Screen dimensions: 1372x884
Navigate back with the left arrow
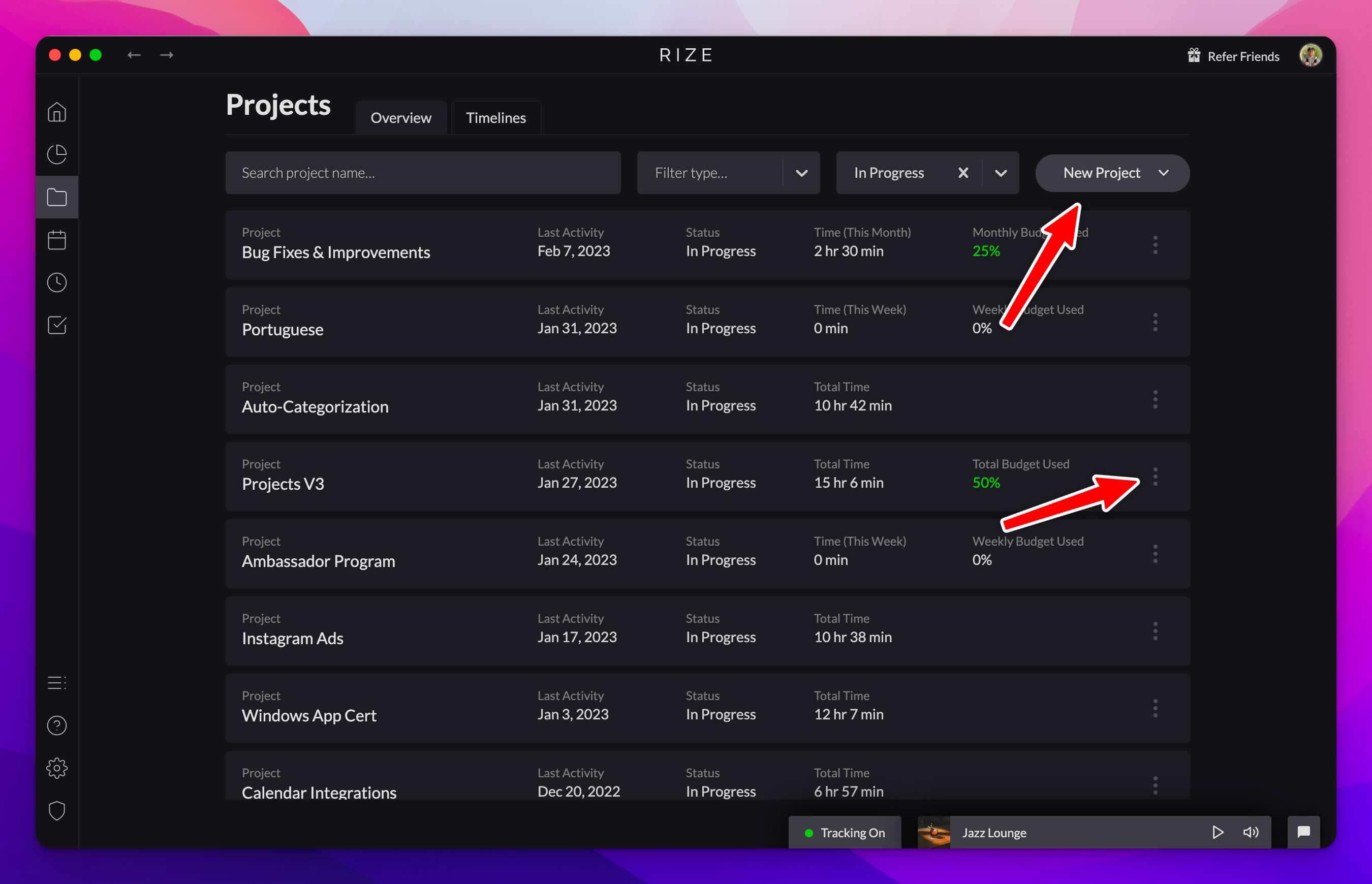click(x=134, y=55)
